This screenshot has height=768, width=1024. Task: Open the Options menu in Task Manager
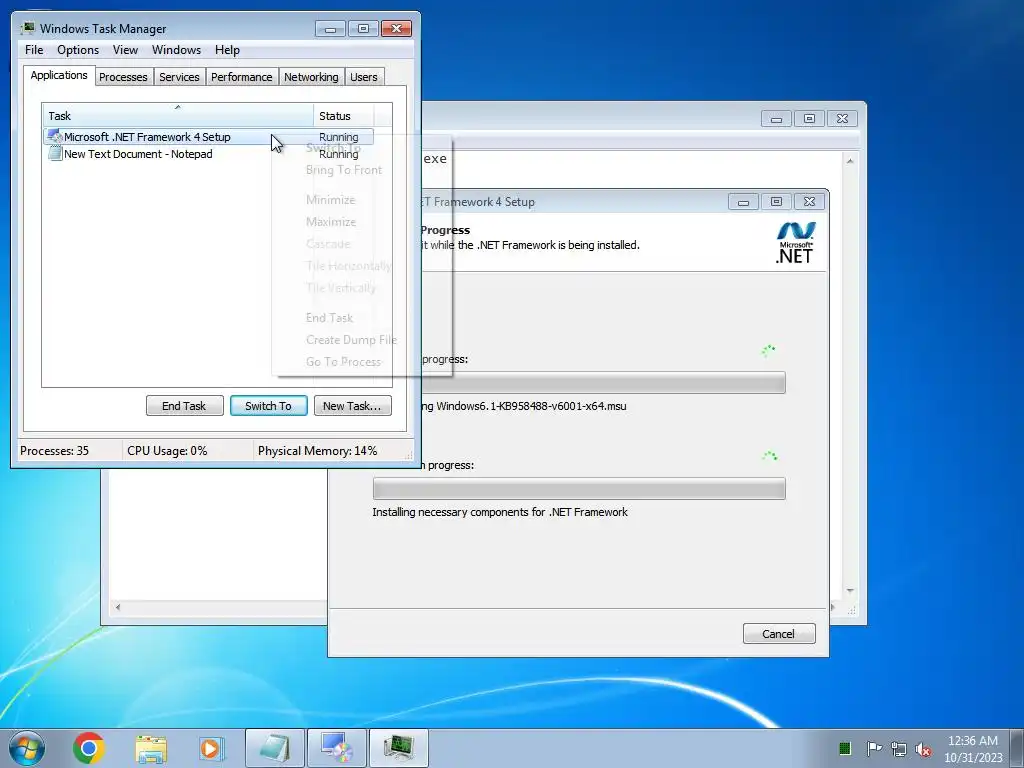78,50
